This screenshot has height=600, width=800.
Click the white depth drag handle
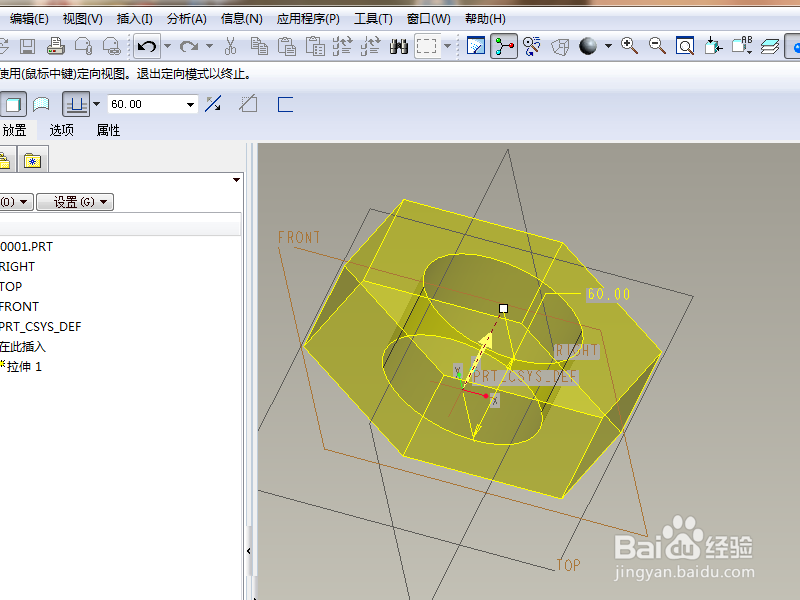pyautogui.click(x=503, y=308)
